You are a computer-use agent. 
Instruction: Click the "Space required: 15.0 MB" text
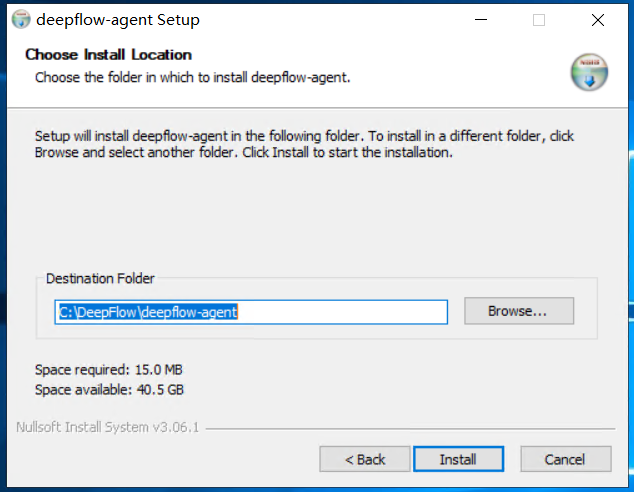108,369
